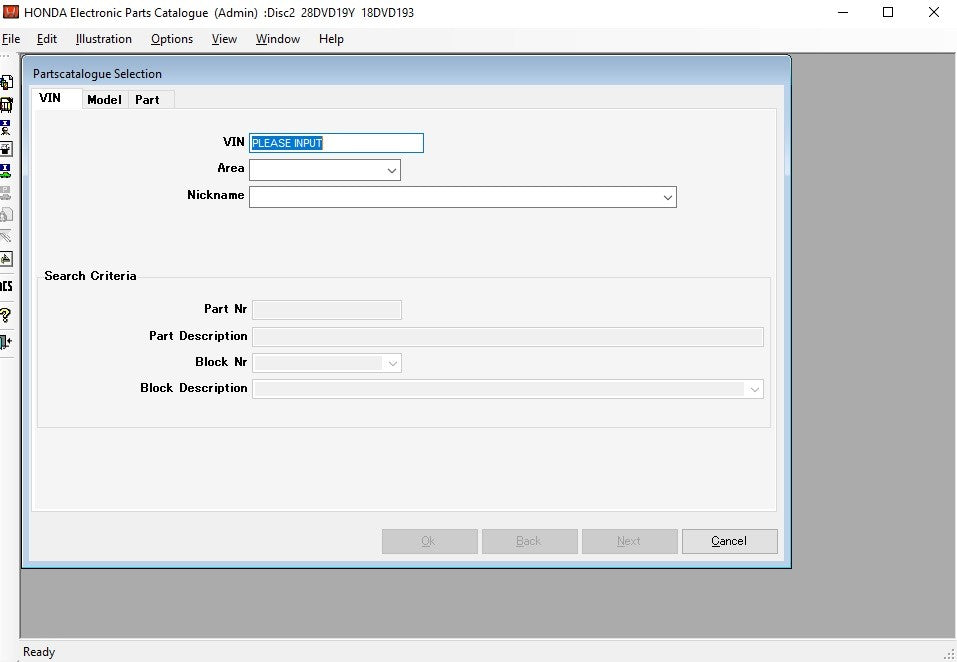
Task: Click the ACS icon in the left toolbar
Action: click(x=6, y=286)
